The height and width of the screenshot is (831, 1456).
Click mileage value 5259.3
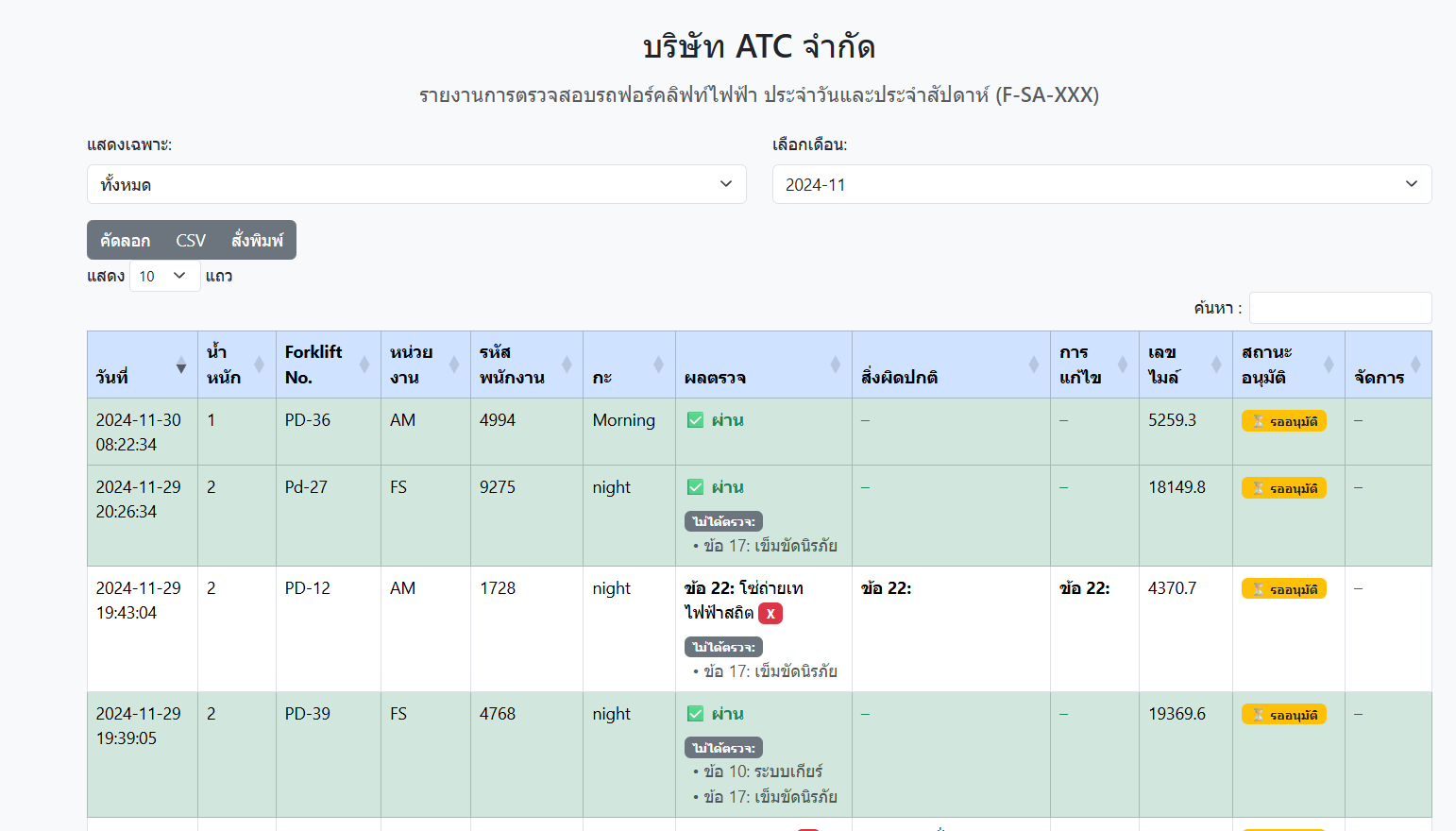[1172, 420]
